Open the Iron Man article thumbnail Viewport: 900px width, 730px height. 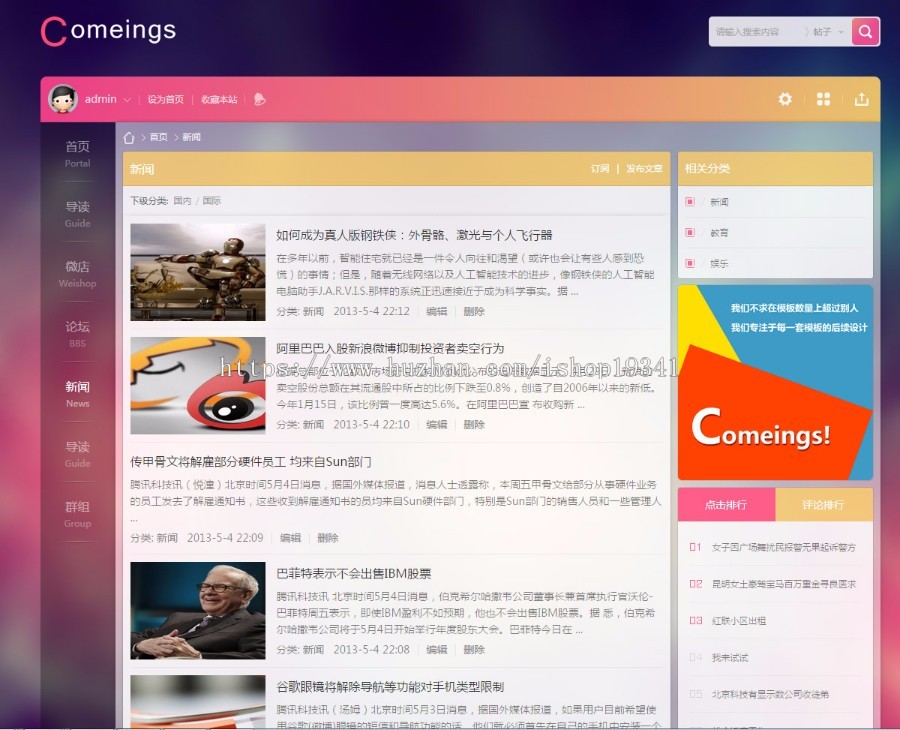pos(197,272)
